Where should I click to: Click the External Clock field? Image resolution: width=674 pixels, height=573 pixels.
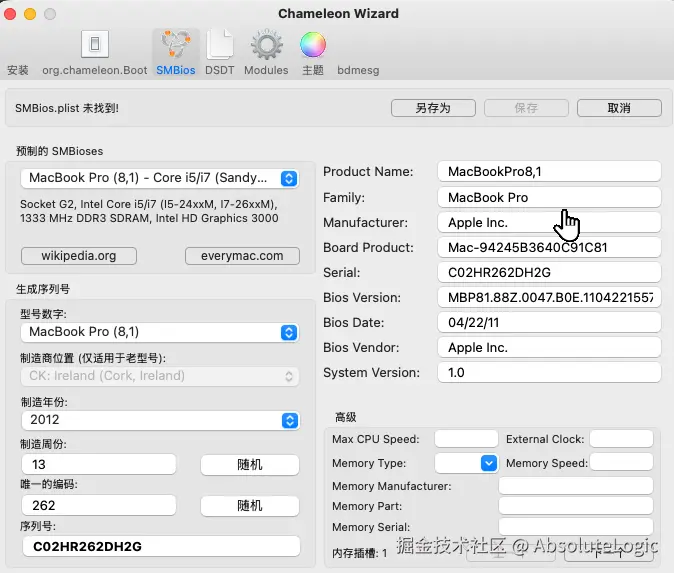622,439
